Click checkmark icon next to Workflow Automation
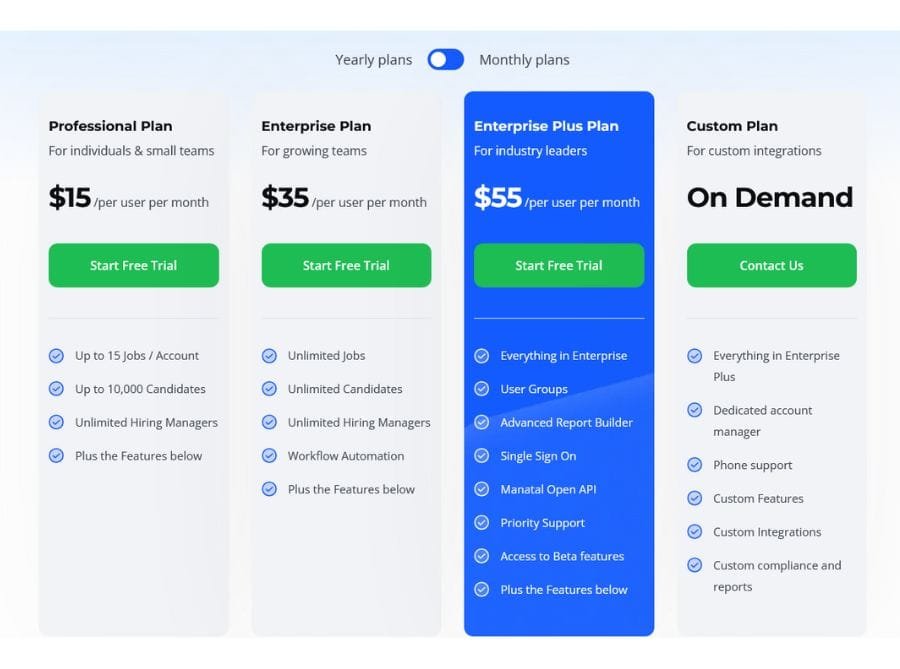The image size is (900, 669). [269, 456]
